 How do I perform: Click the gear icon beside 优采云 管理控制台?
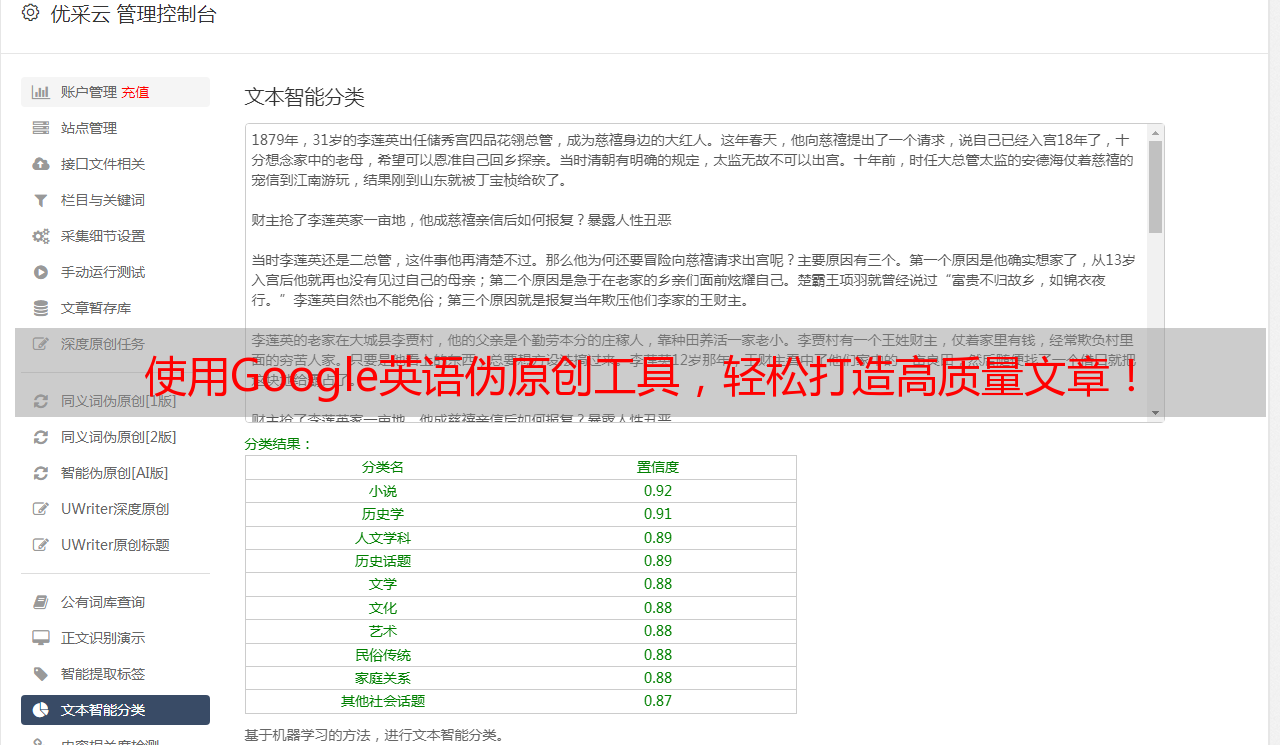tap(30, 14)
